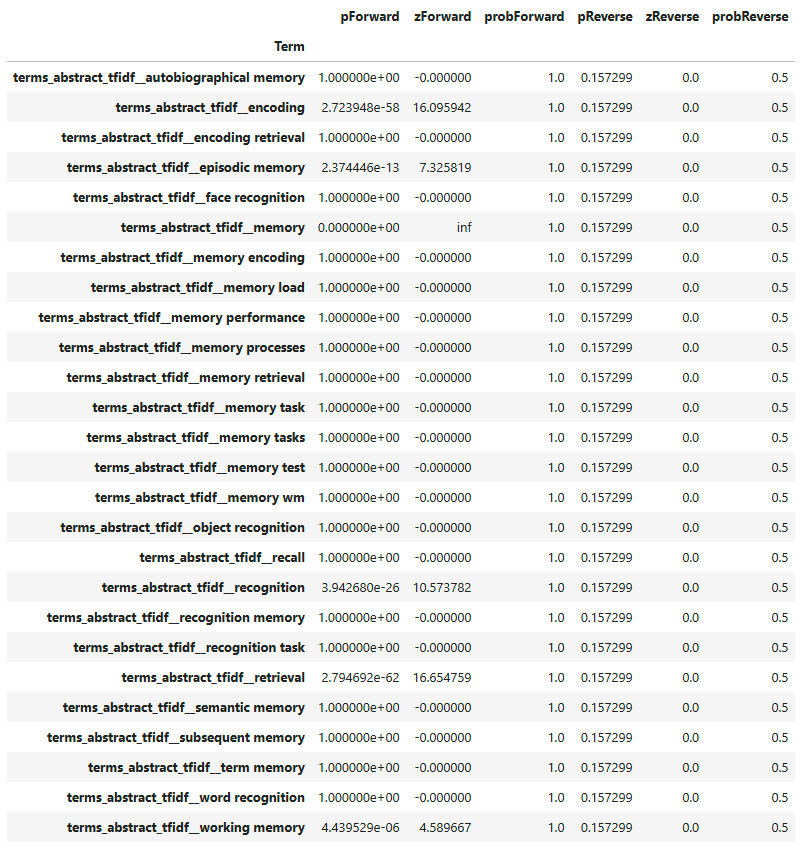The width and height of the screenshot is (810, 851).
Task: Select the semantic memory row label
Action: pos(183,708)
